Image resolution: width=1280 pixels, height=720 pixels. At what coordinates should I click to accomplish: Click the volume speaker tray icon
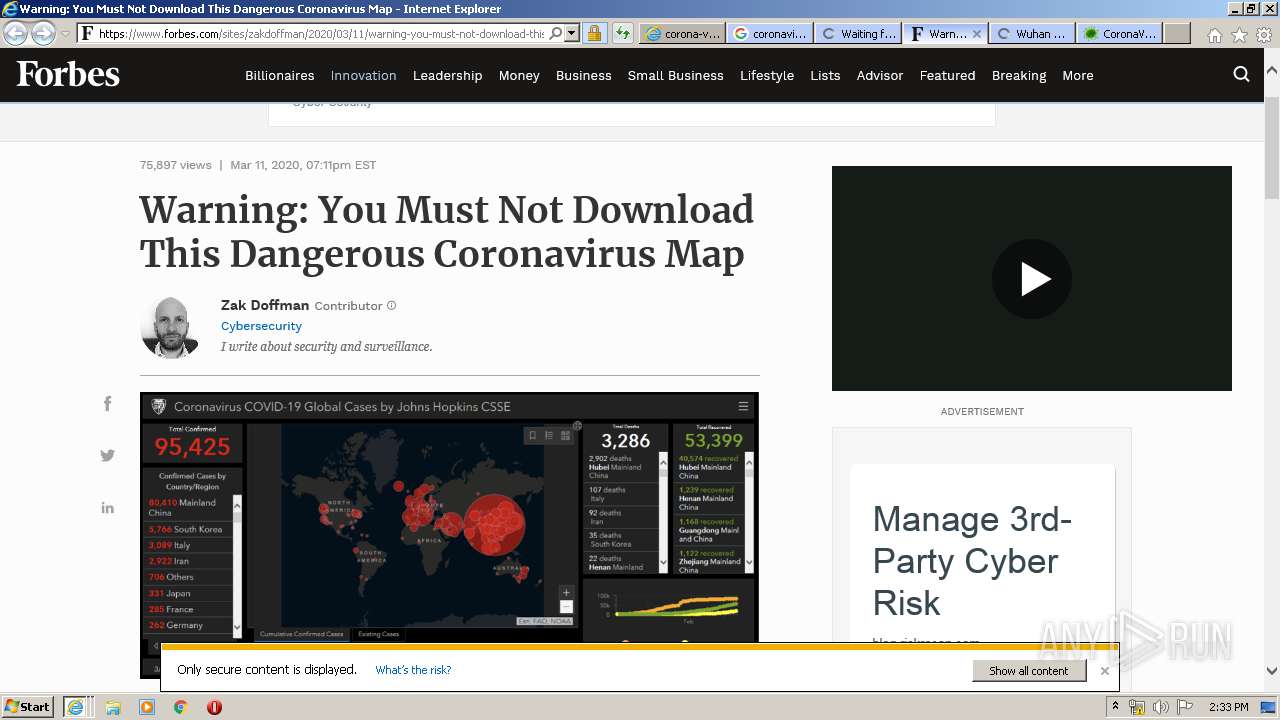coord(1160,707)
